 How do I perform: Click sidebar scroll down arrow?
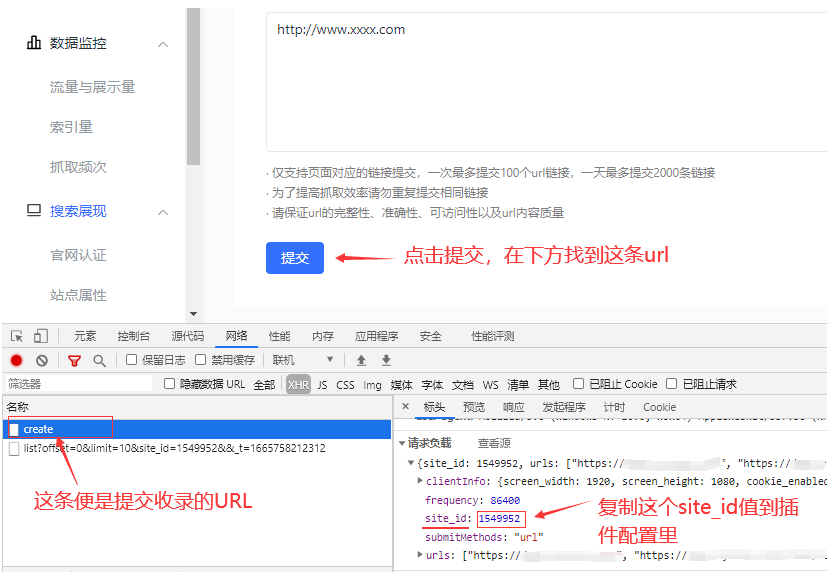(x=193, y=314)
